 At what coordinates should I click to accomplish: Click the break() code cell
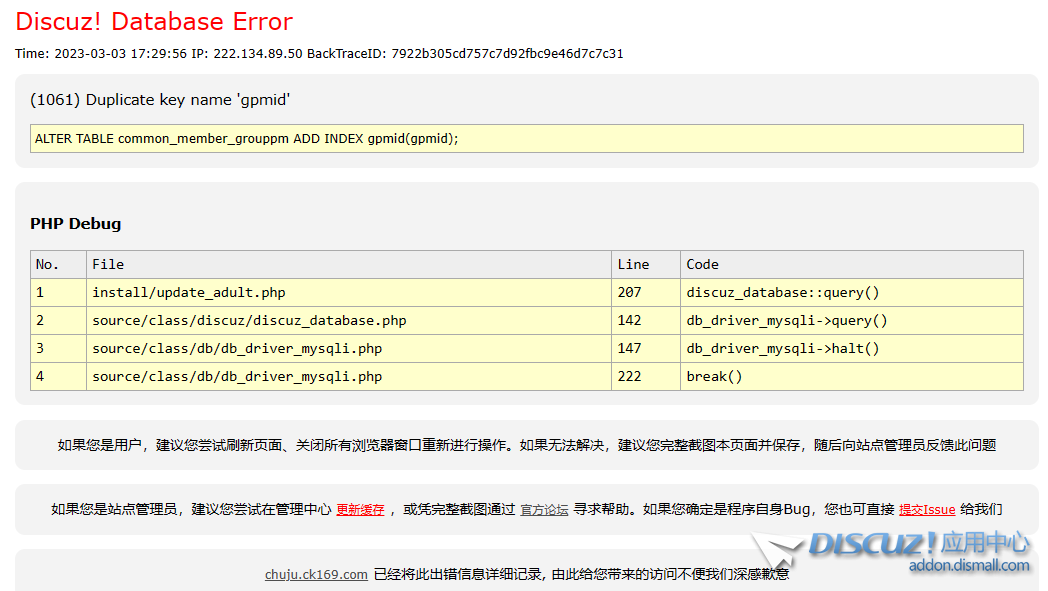715,377
